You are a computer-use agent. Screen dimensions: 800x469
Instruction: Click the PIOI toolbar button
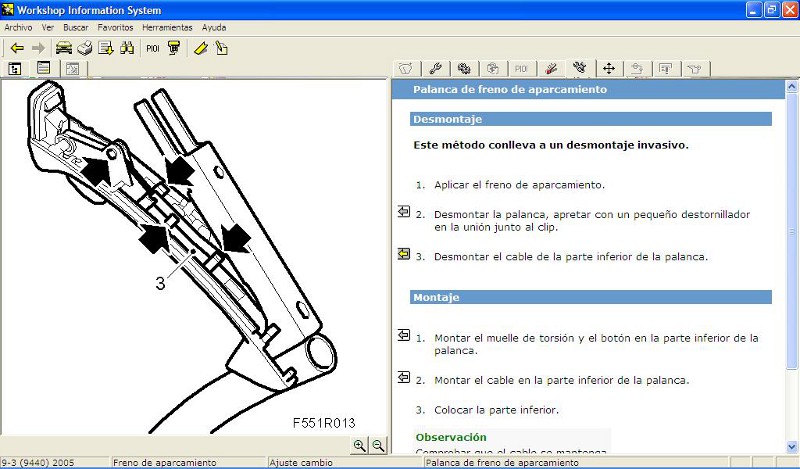152,48
